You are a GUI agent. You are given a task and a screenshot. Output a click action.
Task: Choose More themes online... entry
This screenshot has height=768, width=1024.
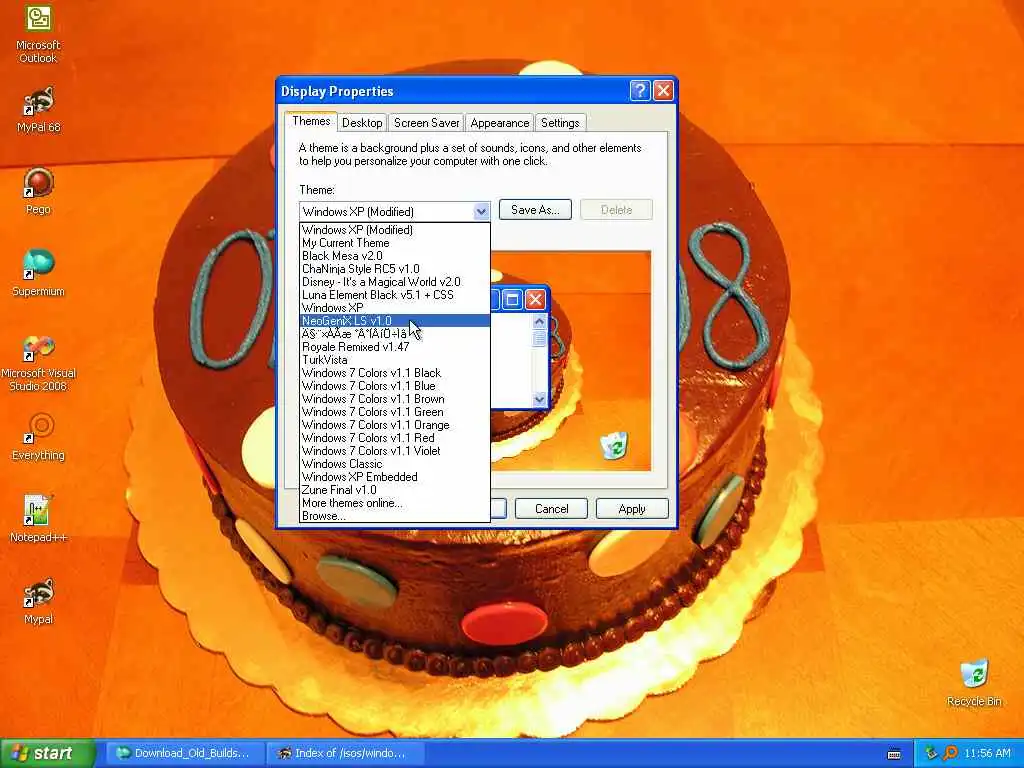(x=394, y=503)
